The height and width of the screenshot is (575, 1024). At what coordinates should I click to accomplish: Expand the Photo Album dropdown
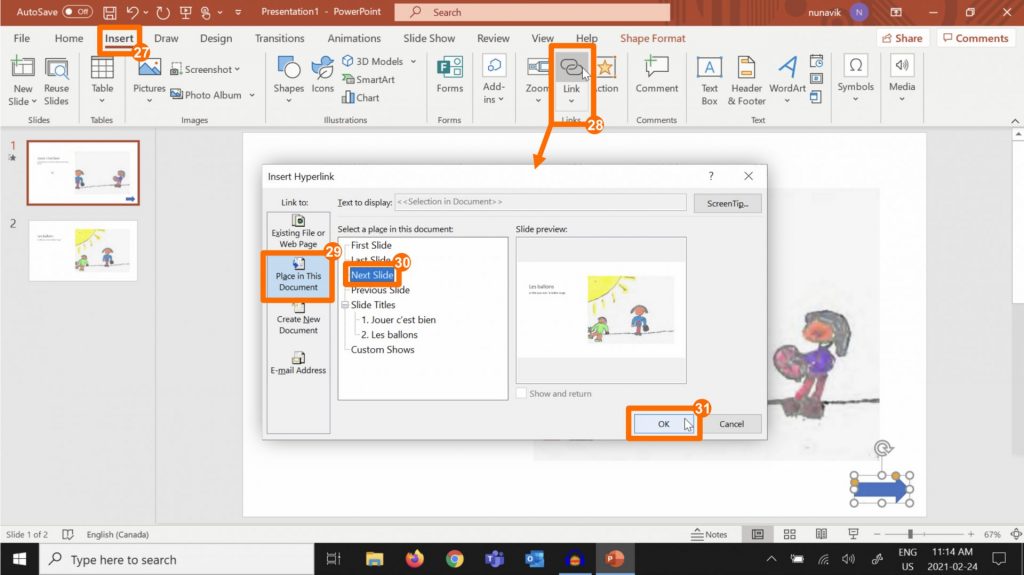pyautogui.click(x=252, y=96)
